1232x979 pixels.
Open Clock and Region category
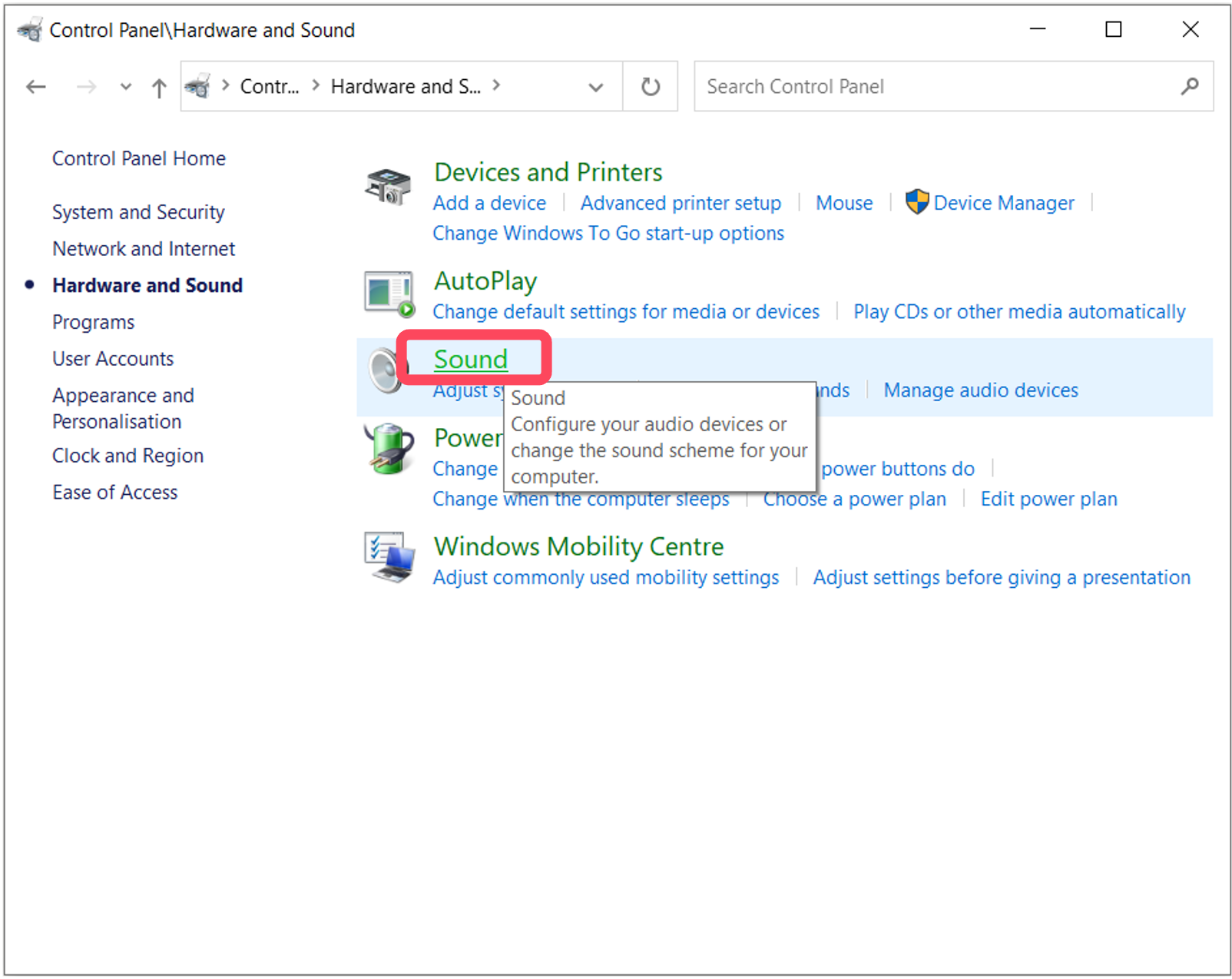[128, 456]
